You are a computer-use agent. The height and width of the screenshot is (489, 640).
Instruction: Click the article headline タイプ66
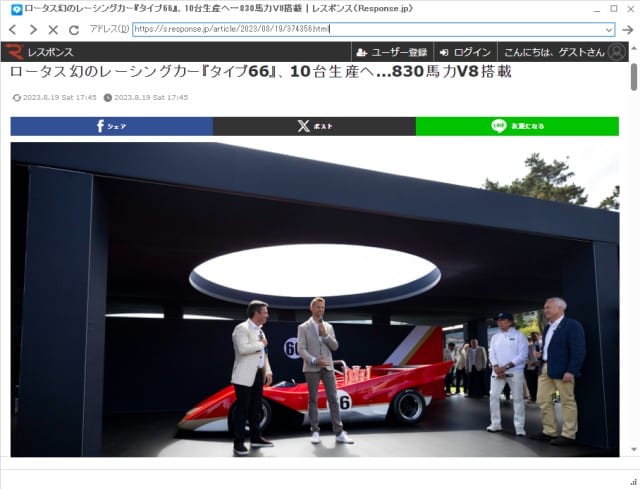pos(260,71)
